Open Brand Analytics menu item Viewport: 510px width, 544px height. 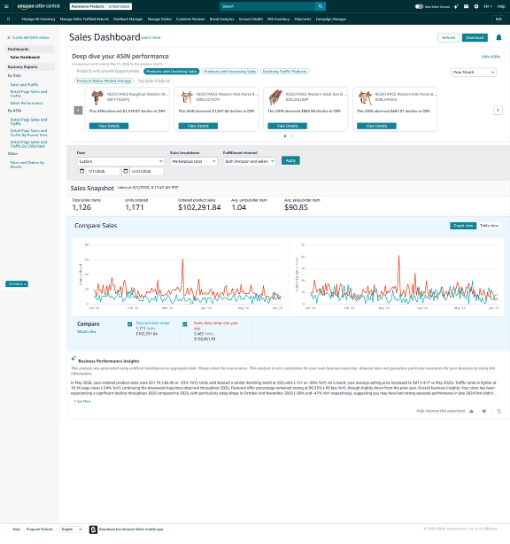coord(222,19)
